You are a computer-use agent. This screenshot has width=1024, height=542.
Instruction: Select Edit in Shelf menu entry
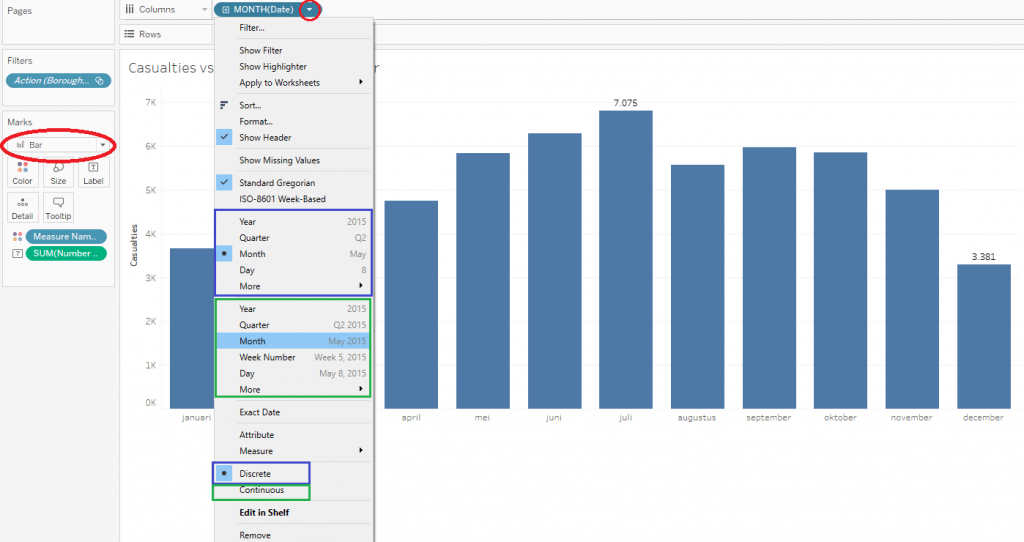point(264,513)
